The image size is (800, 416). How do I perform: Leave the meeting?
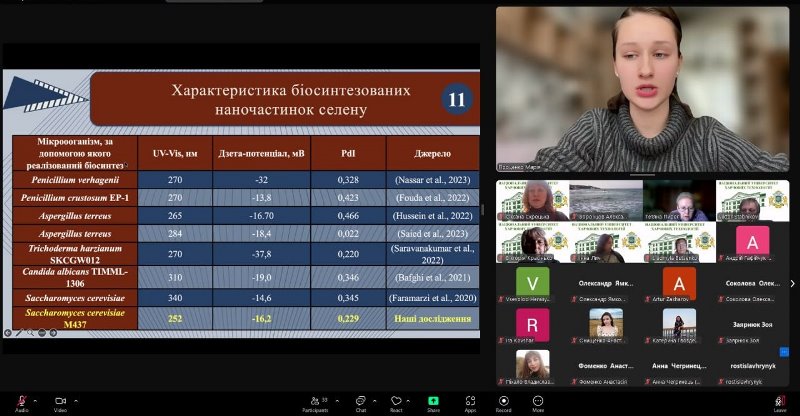pyautogui.click(x=780, y=403)
